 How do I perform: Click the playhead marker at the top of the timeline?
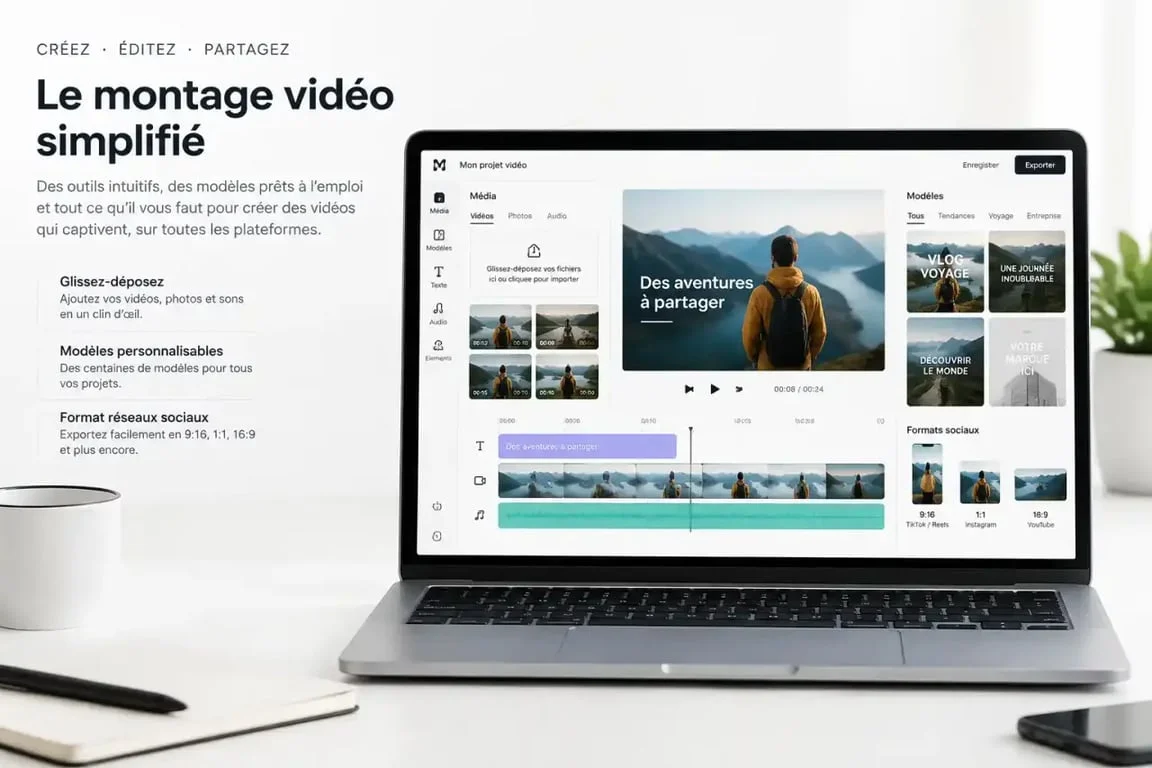click(691, 430)
